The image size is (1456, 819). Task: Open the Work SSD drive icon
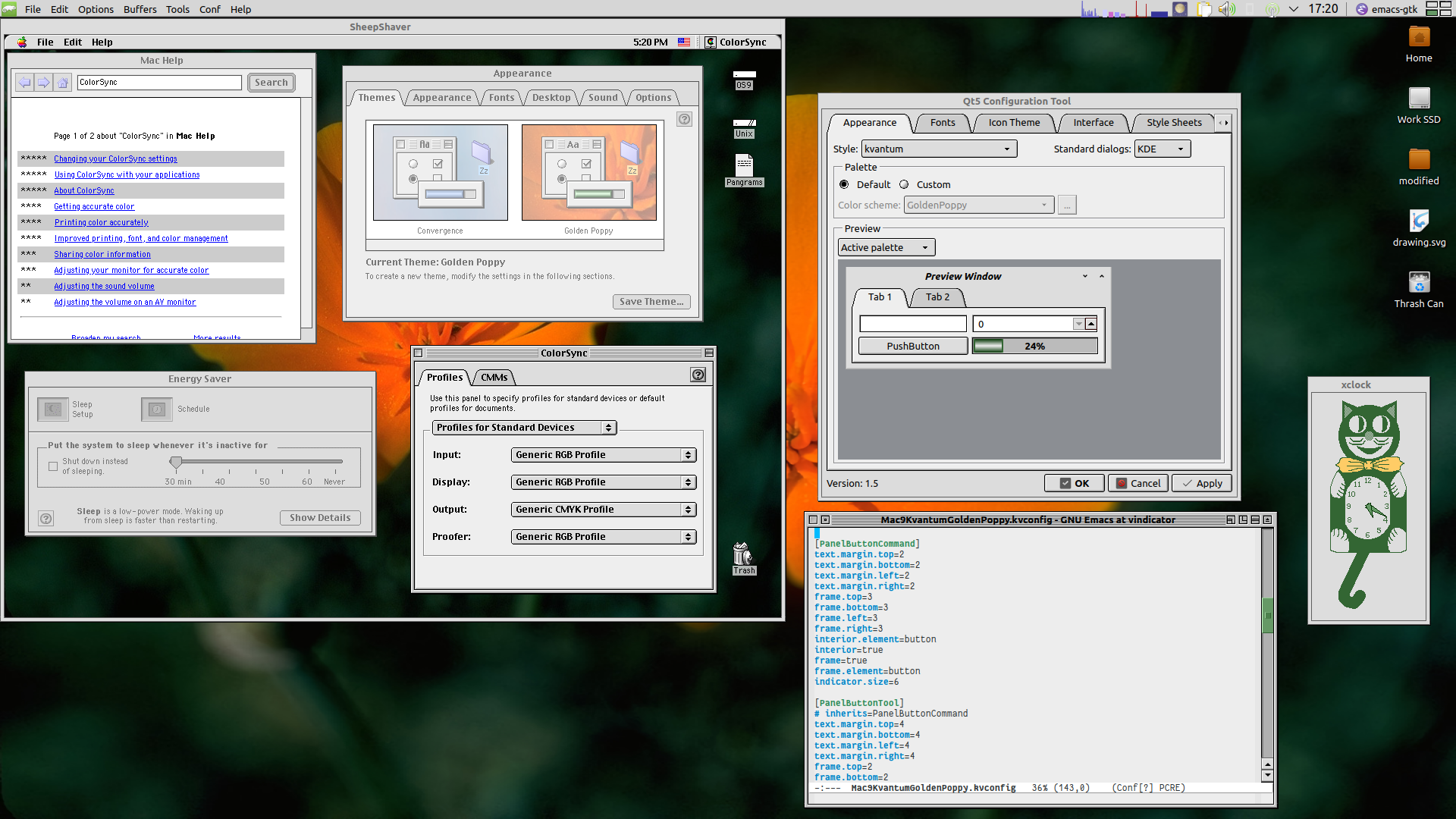point(1419,106)
